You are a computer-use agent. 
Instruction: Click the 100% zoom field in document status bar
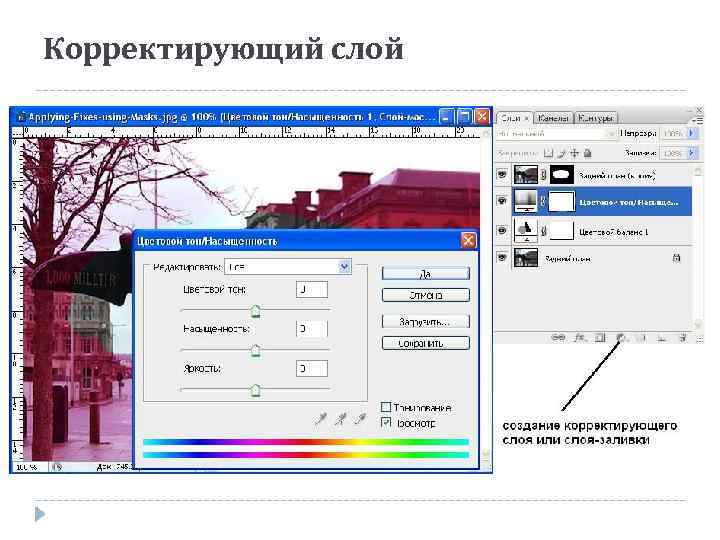29,467
